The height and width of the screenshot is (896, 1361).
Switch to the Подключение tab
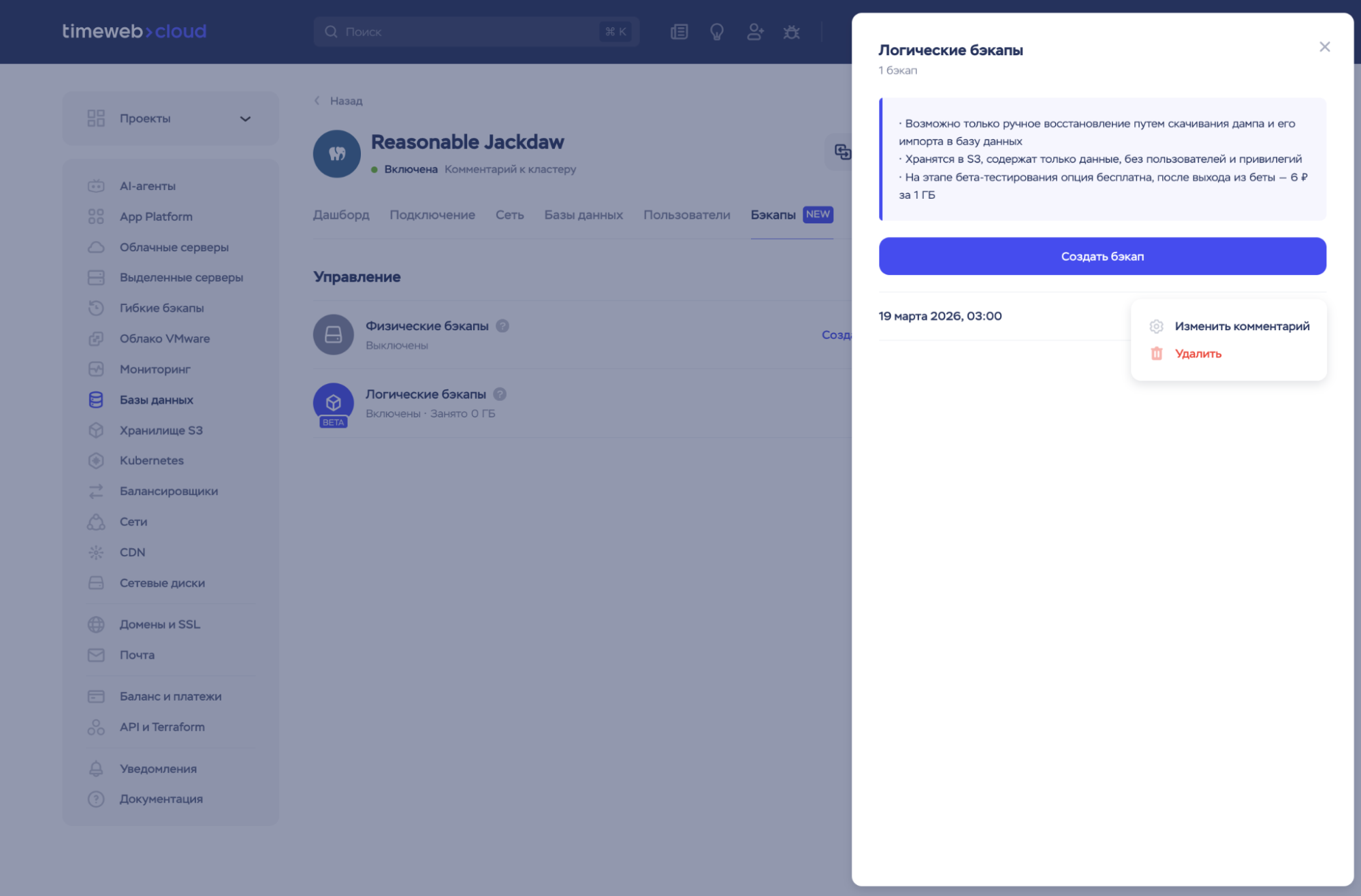(432, 215)
